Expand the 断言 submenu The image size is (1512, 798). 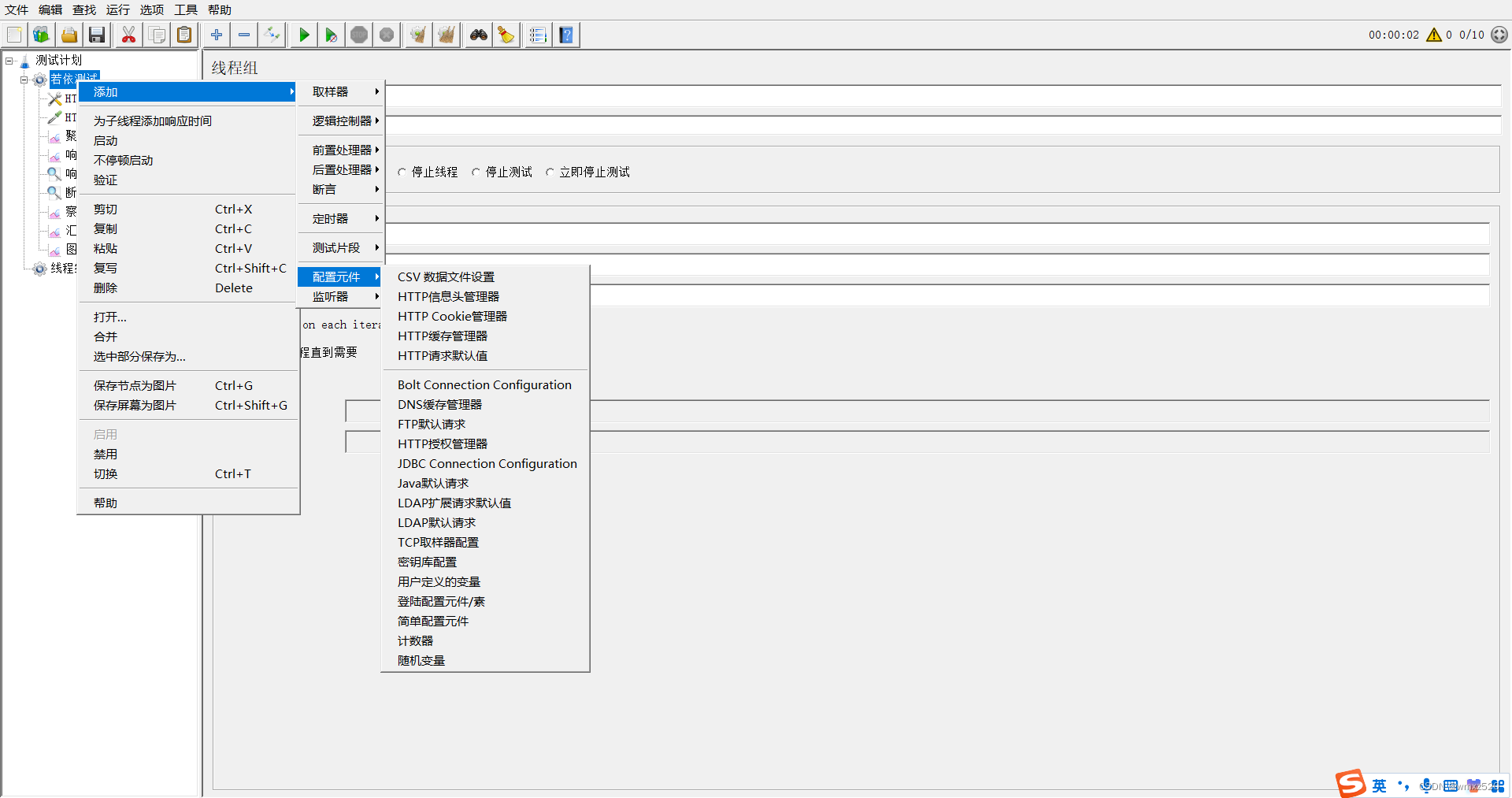[x=342, y=189]
